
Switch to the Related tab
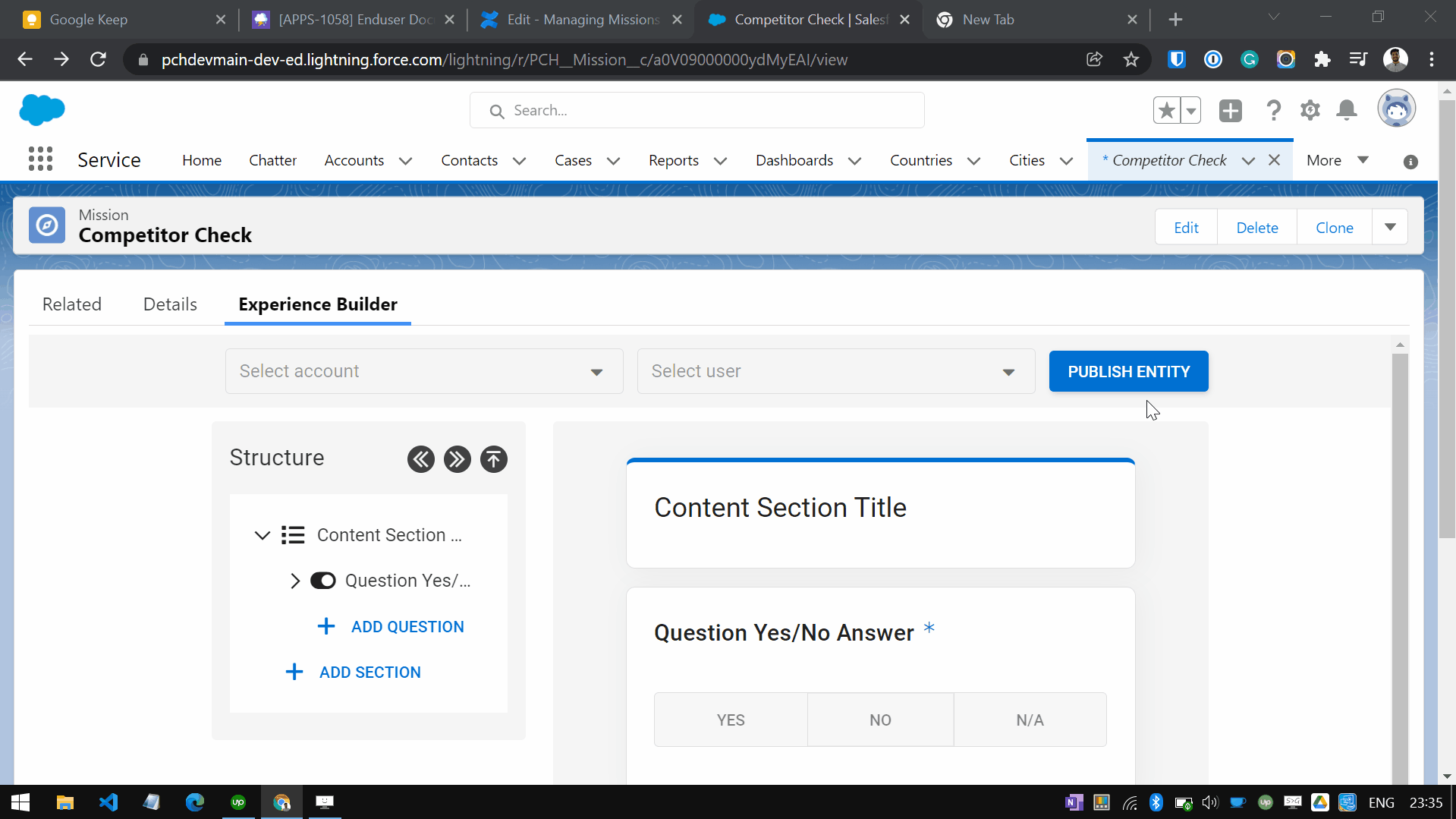pos(72,304)
